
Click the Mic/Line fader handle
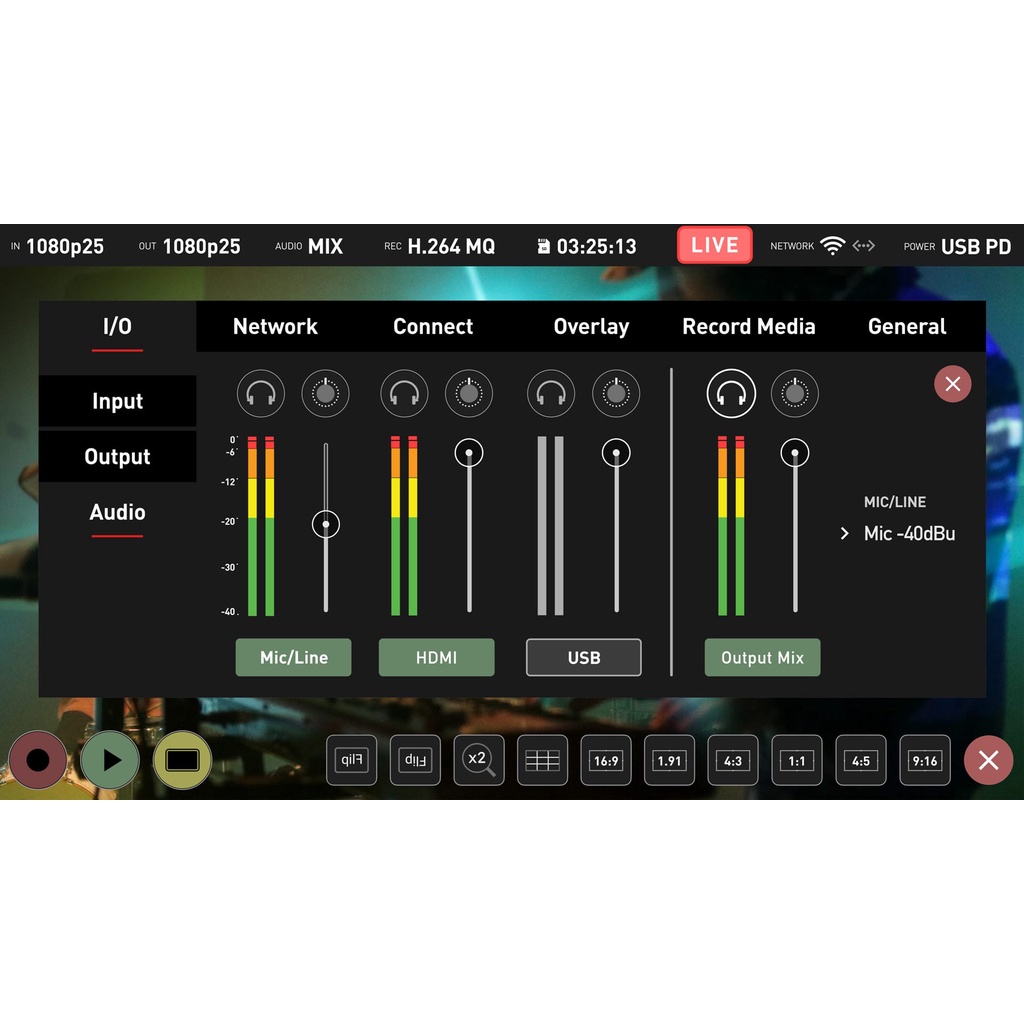pyautogui.click(x=326, y=524)
